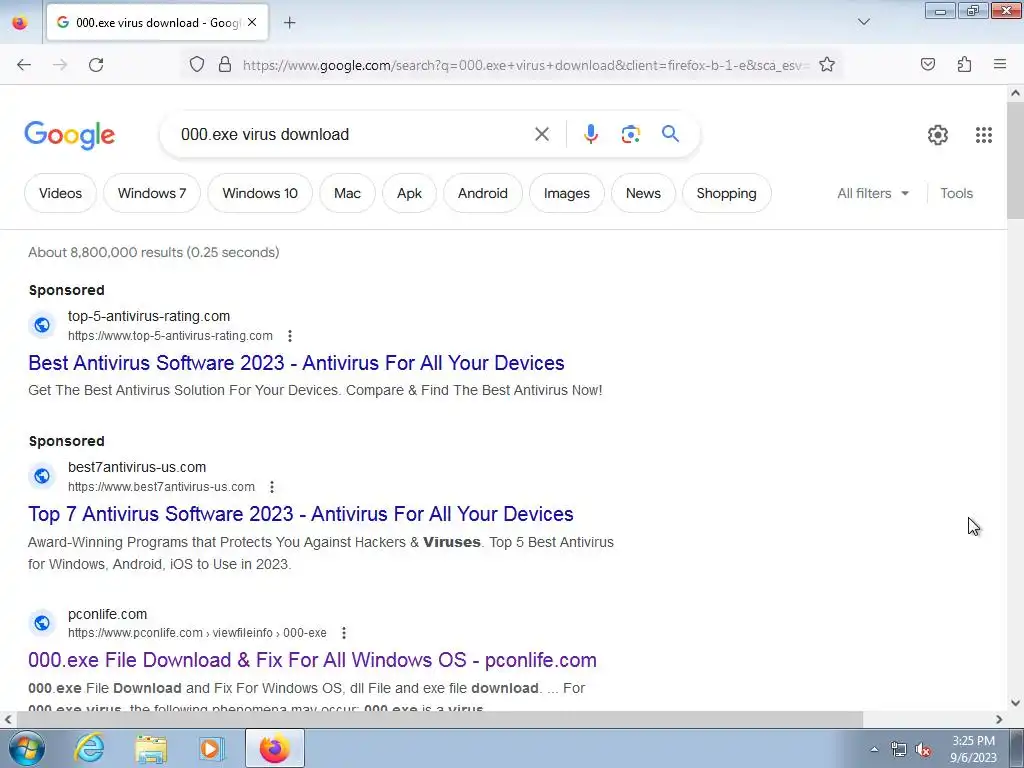The height and width of the screenshot is (768, 1024).
Task: Submit search with the magnifying glass icon
Action: click(x=670, y=134)
